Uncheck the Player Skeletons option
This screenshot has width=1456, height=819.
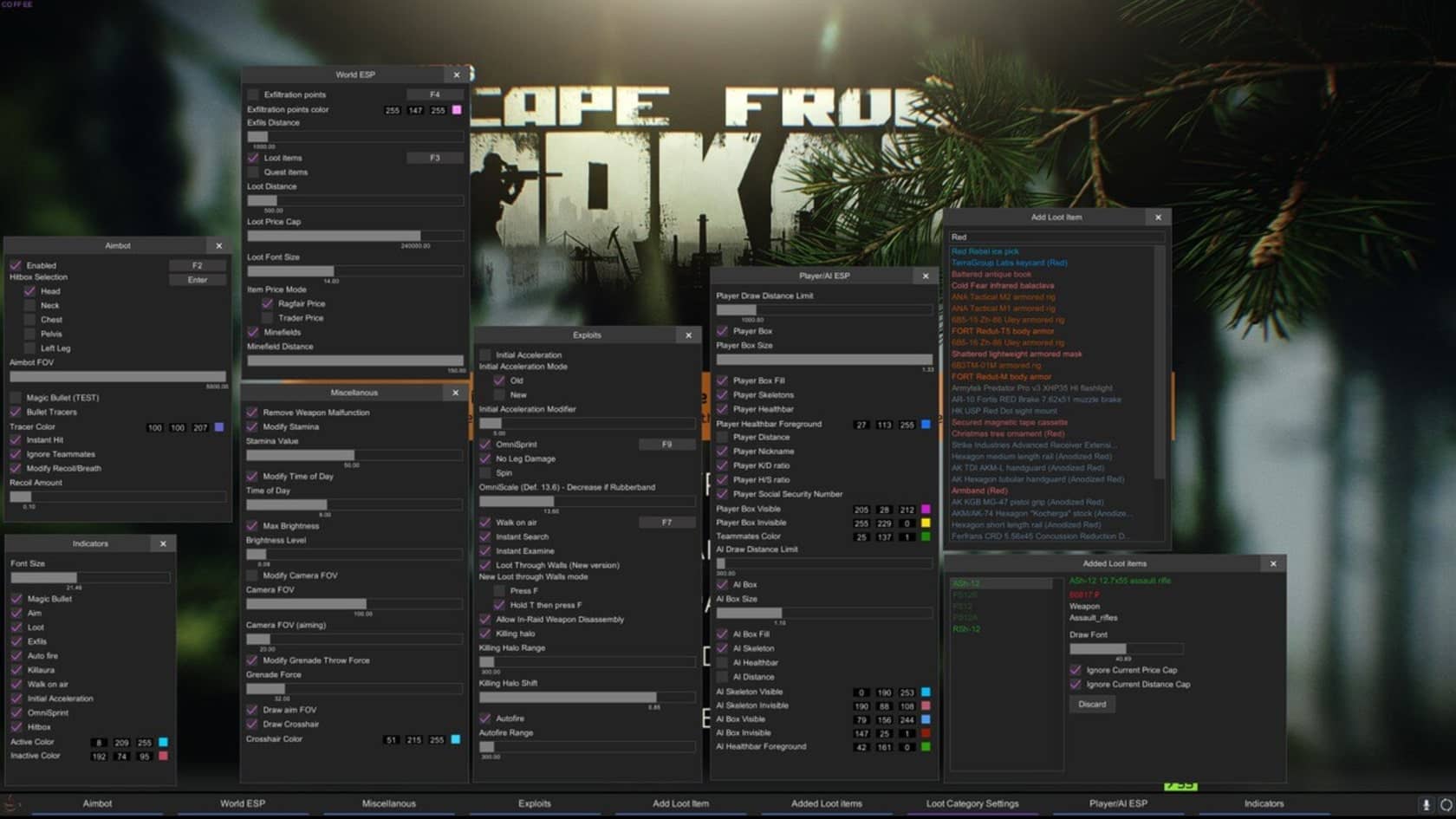click(x=722, y=395)
